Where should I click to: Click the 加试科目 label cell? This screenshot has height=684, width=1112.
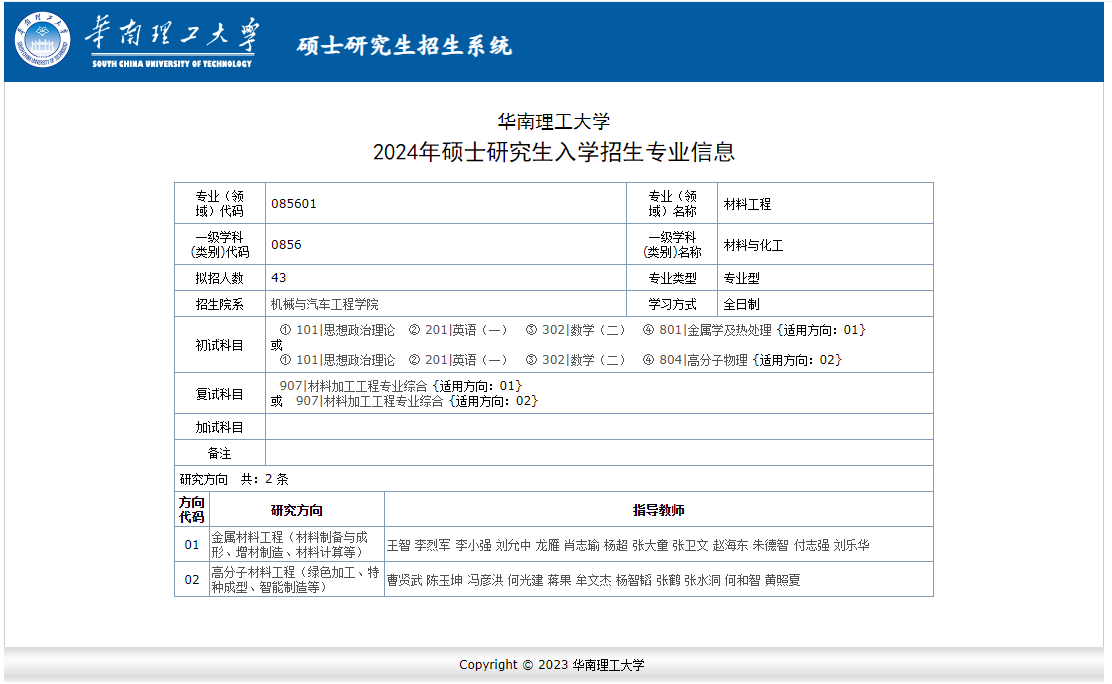click(220, 427)
